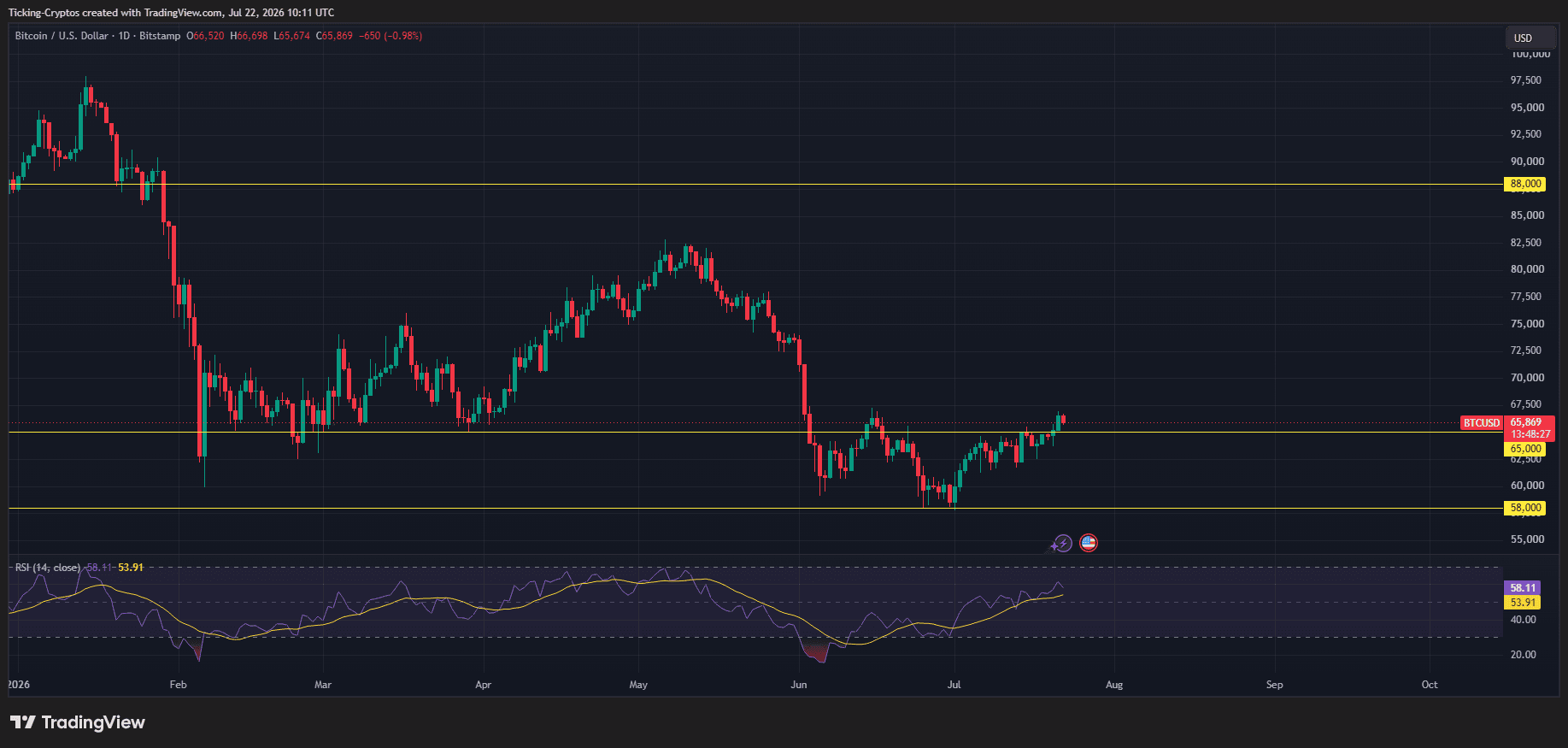Click the 97,500 price axis label
The height and width of the screenshot is (748, 1568).
coord(1526,80)
